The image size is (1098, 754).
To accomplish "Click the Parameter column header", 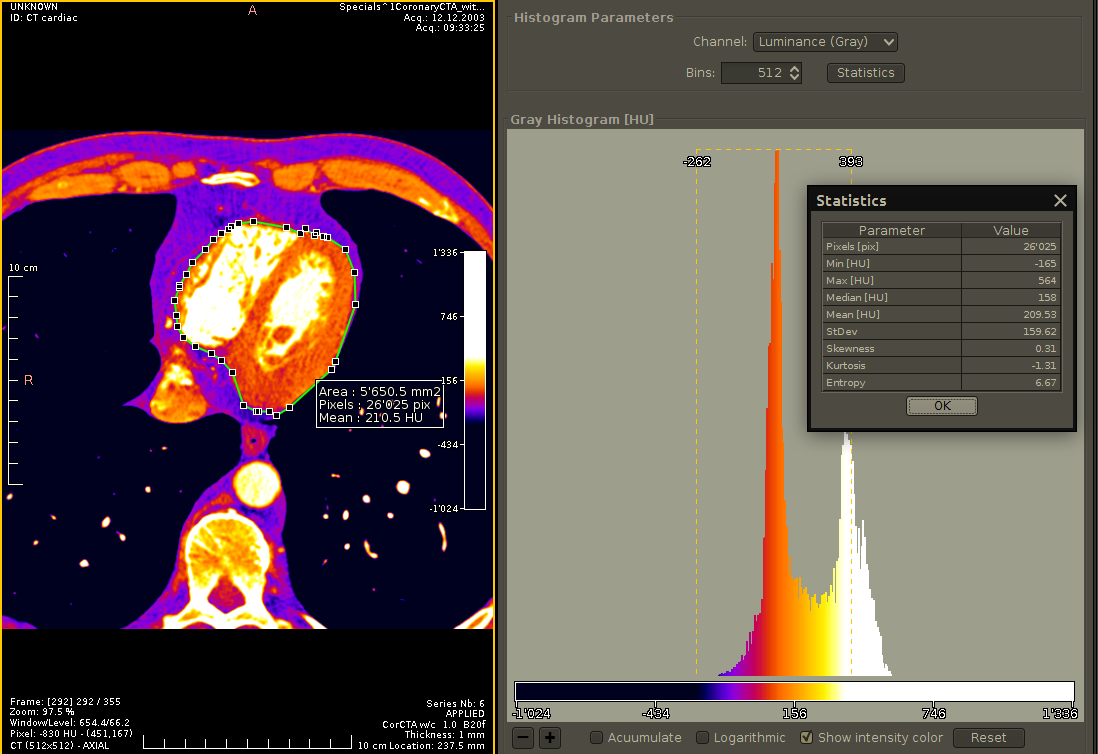I will pos(891,230).
